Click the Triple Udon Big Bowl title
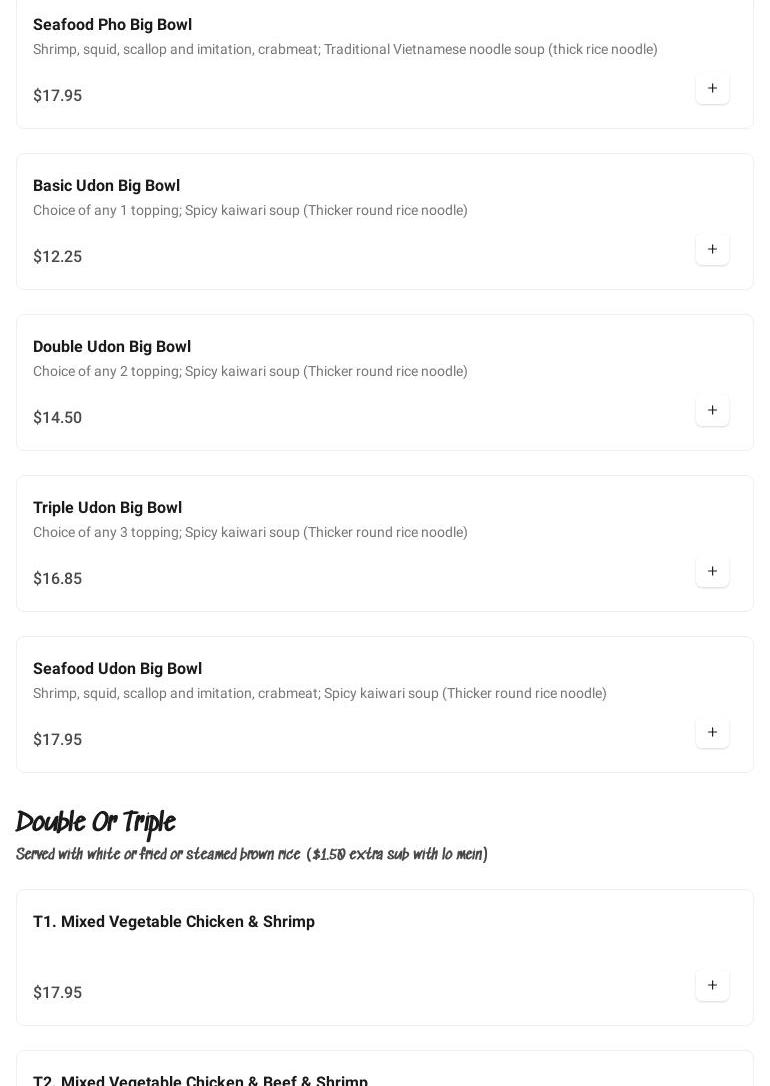 coord(107,508)
